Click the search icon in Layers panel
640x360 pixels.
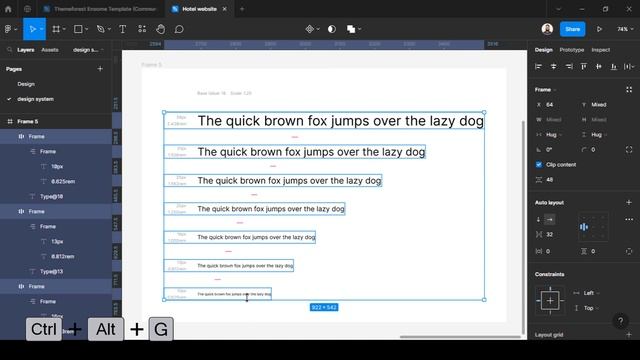tap(9, 50)
